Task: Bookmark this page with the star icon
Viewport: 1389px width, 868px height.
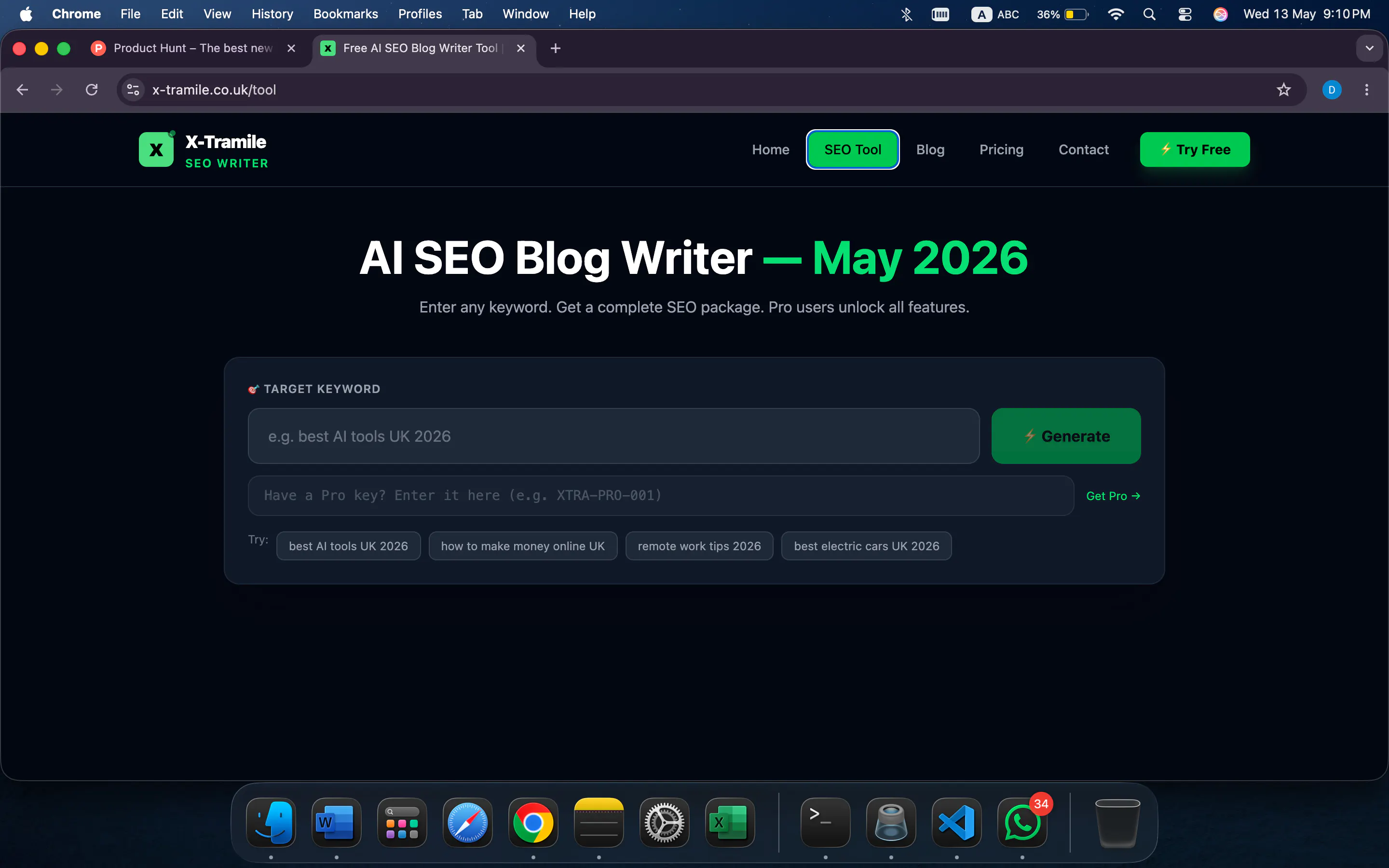Action: (1283, 90)
